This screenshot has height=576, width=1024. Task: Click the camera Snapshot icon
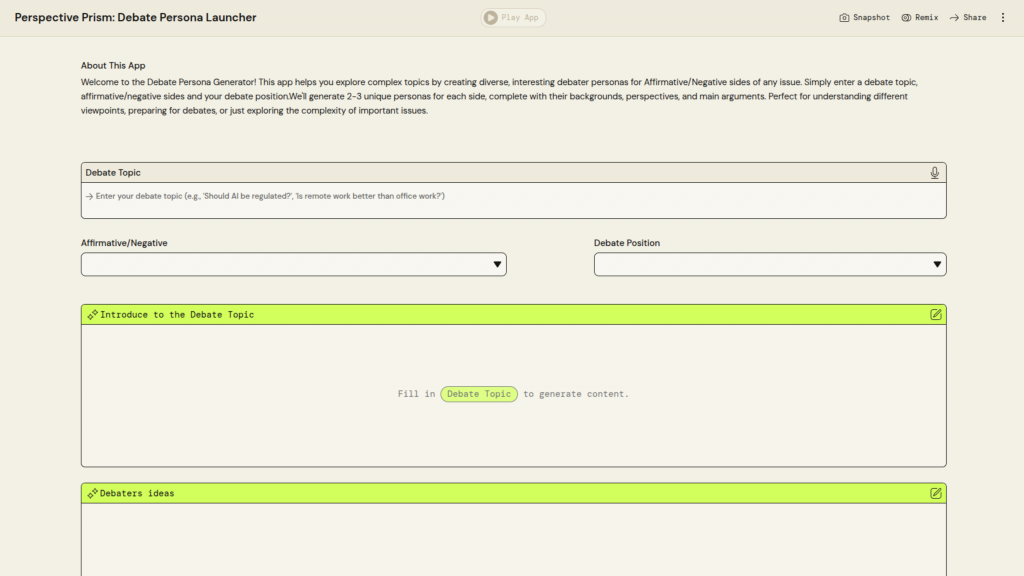point(844,18)
